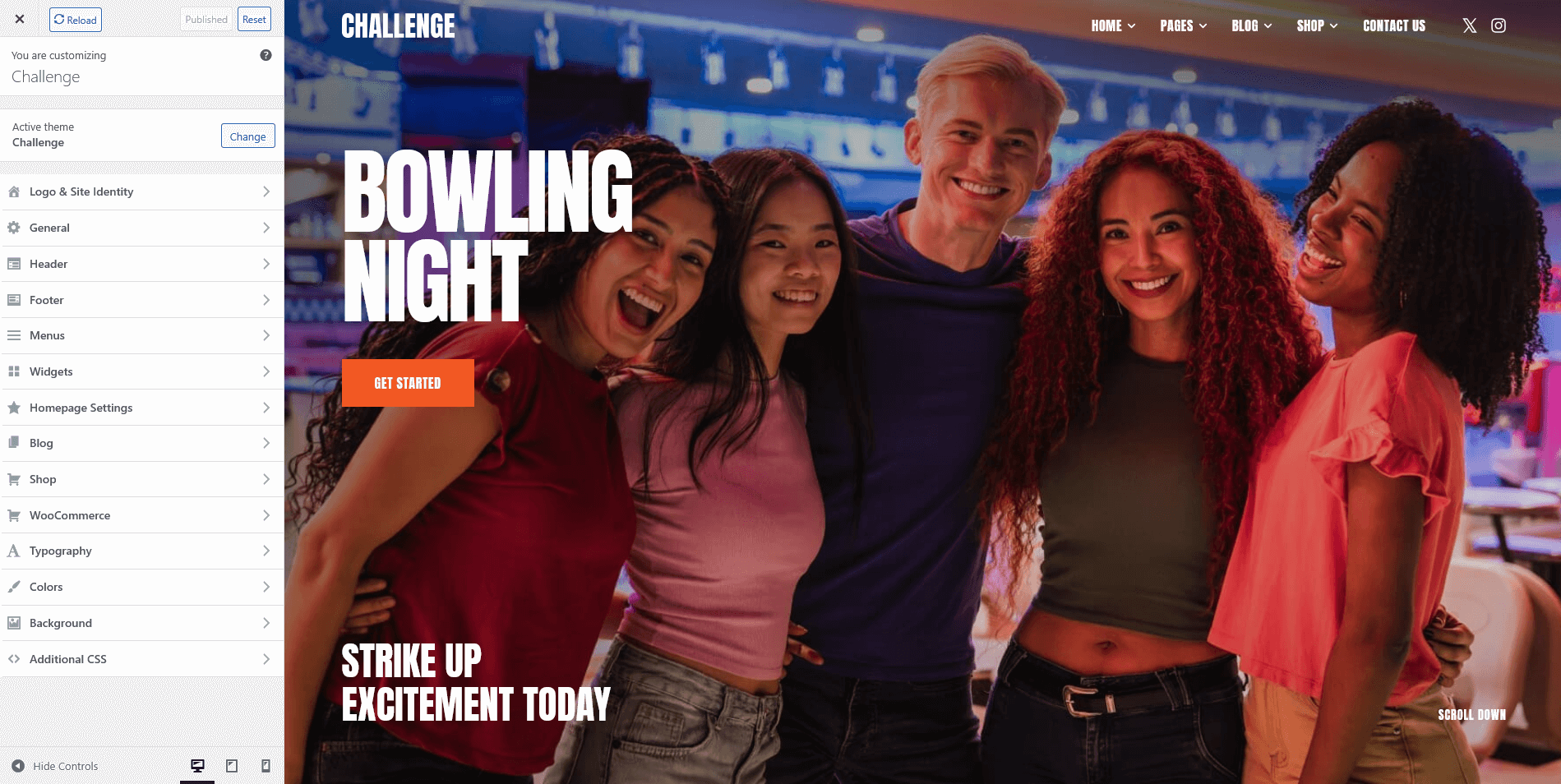The width and height of the screenshot is (1561, 784).
Task: Switch to desktop preview device icon
Action: pos(197,766)
